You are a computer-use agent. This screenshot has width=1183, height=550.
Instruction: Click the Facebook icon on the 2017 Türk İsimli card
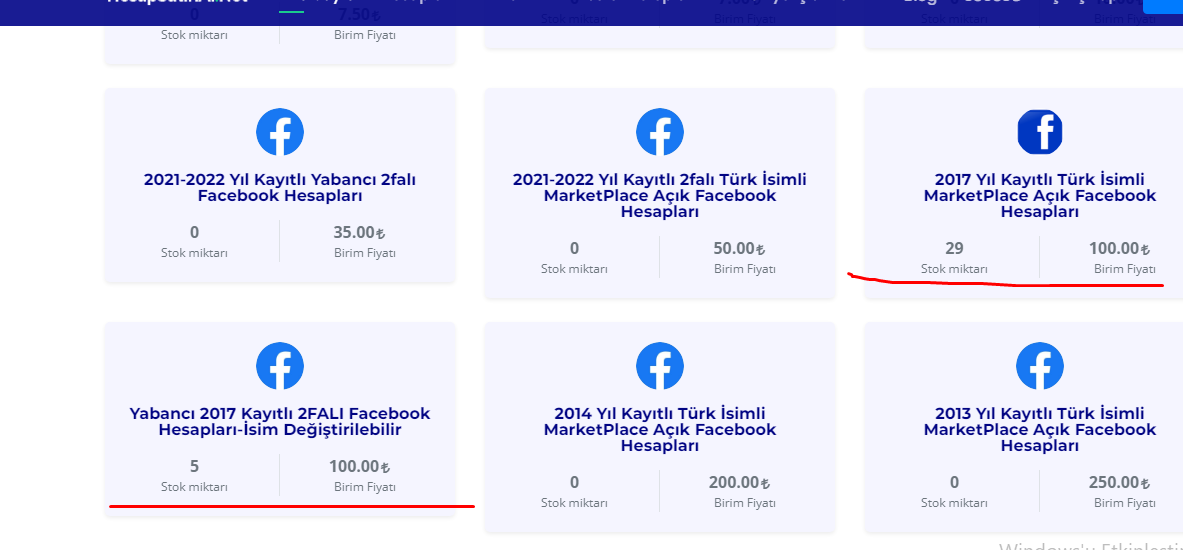pos(1040,132)
